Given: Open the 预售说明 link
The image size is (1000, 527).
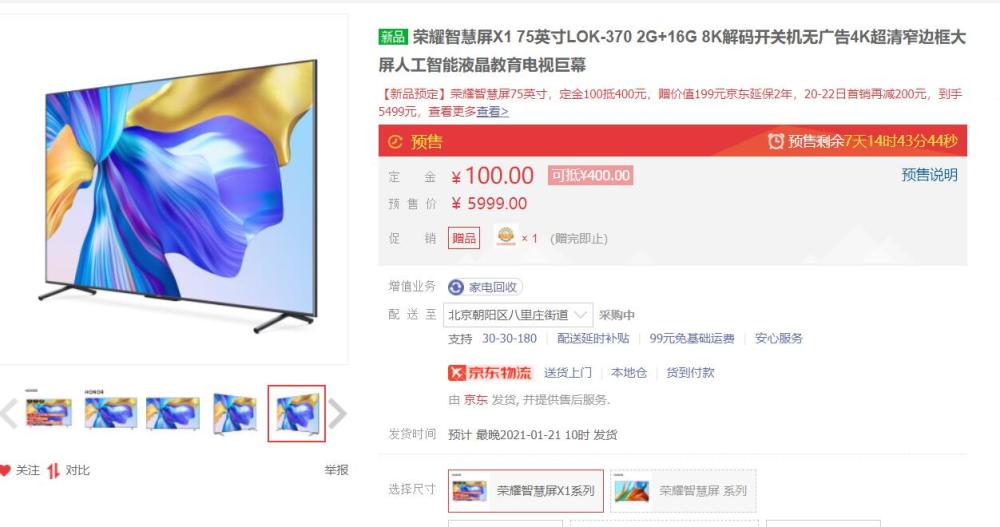Looking at the screenshot, I should pyautogui.click(x=929, y=175).
